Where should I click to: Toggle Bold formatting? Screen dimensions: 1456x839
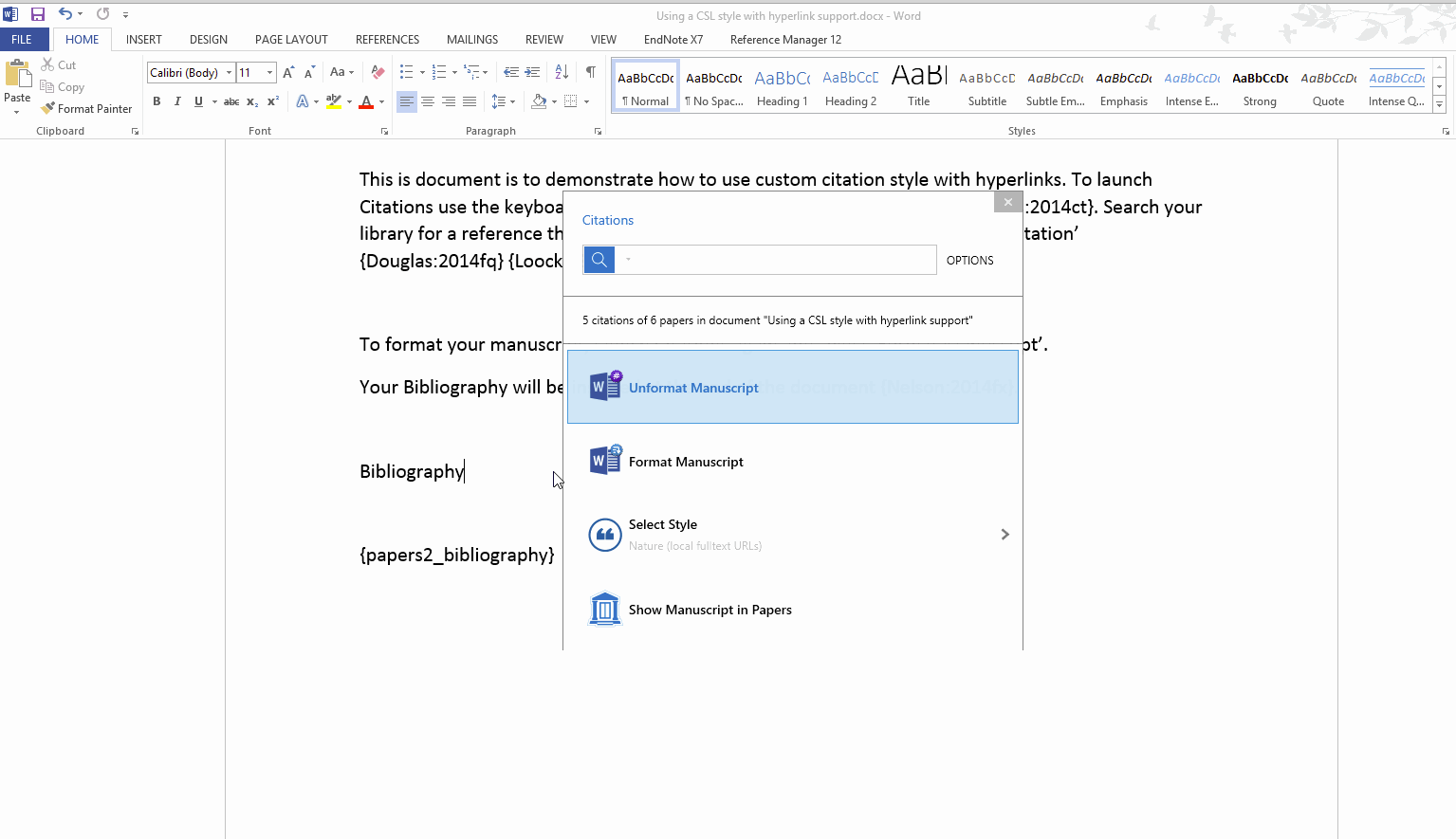(157, 100)
